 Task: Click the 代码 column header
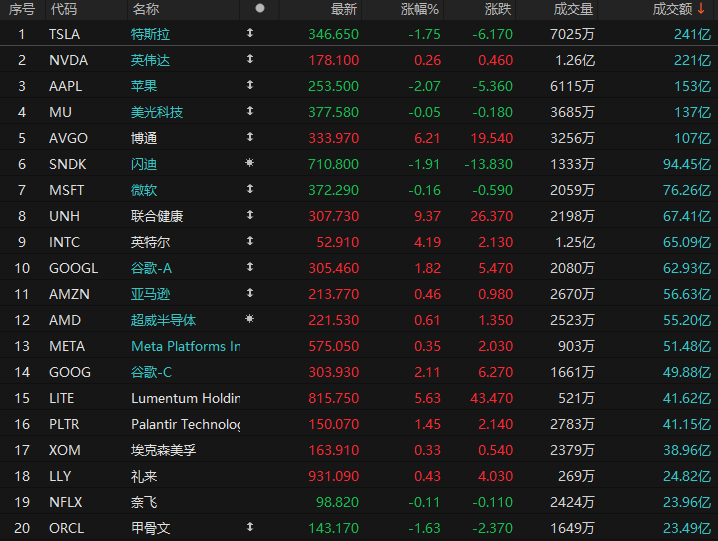click(x=64, y=9)
